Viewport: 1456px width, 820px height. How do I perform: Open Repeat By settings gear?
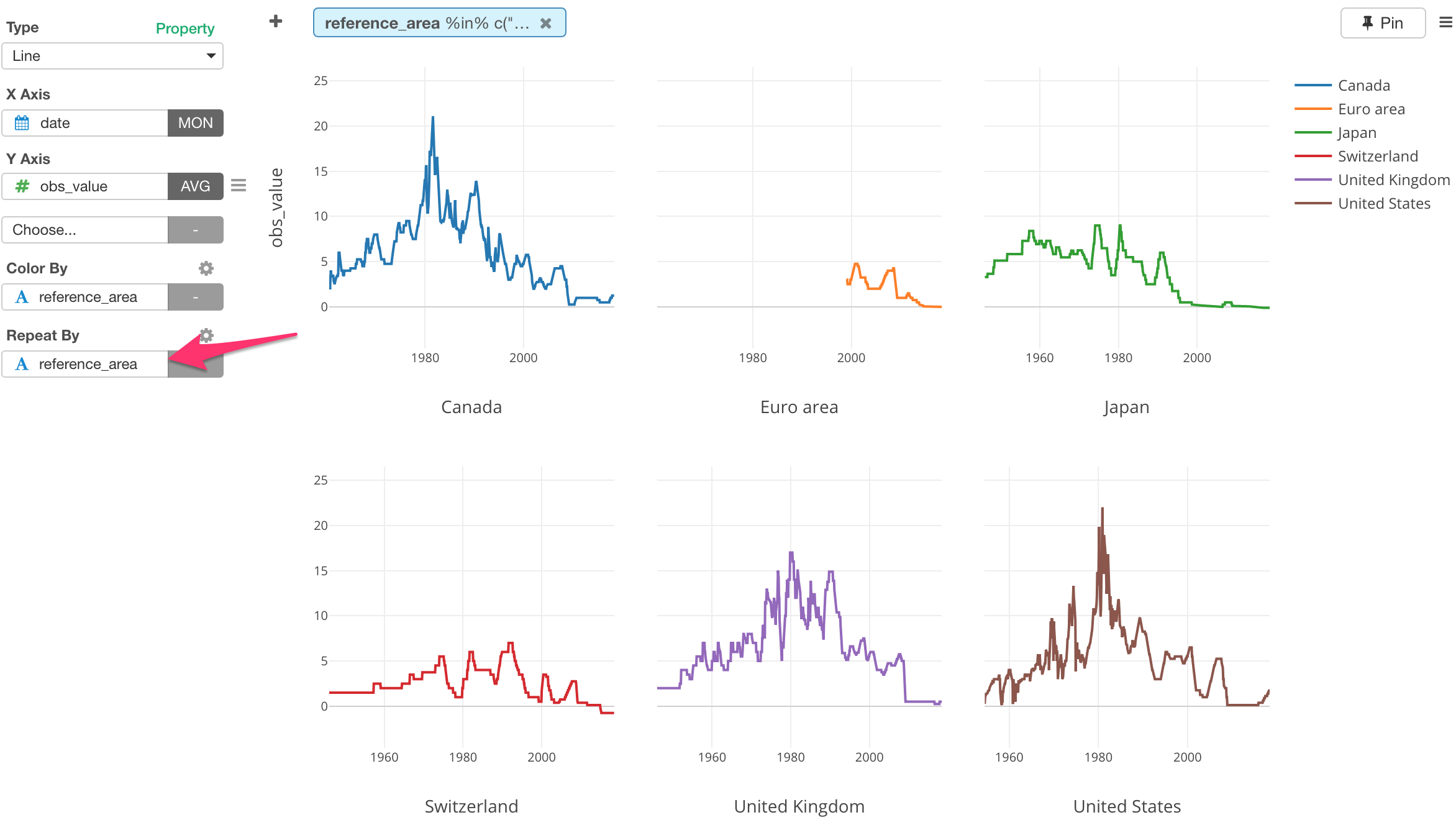(x=207, y=335)
